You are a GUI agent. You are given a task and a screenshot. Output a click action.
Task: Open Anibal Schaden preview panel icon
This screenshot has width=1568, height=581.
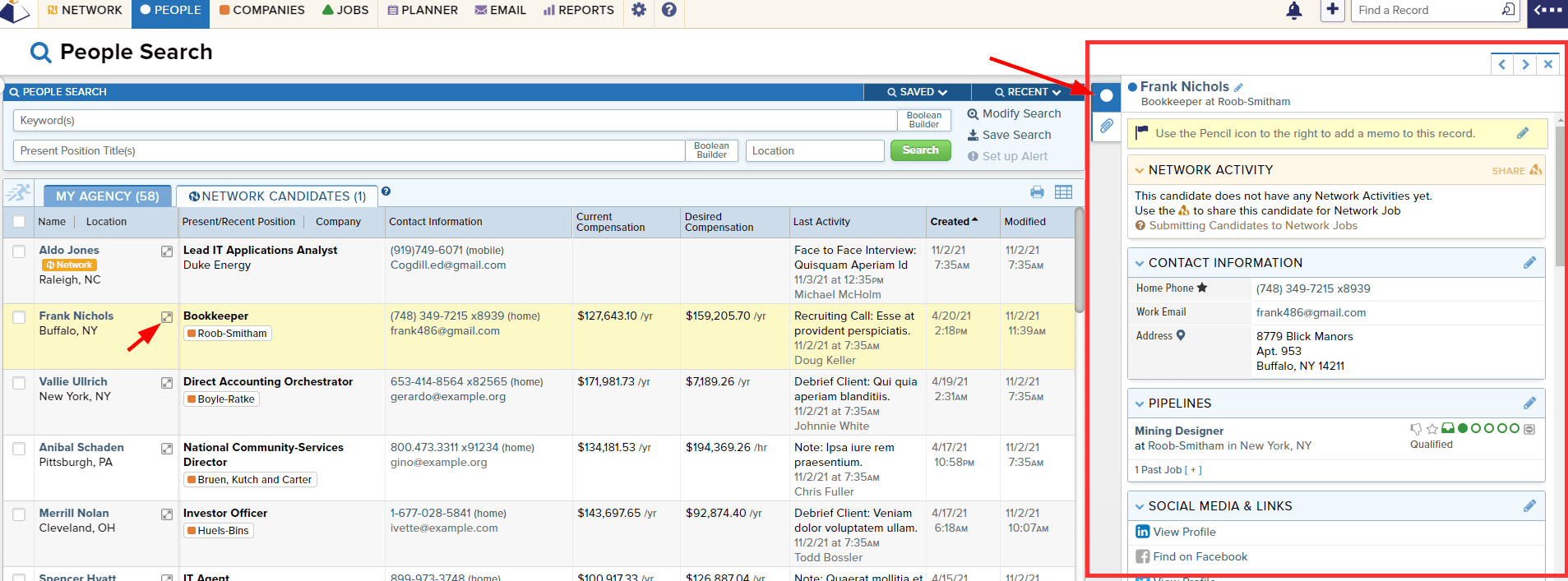click(167, 449)
